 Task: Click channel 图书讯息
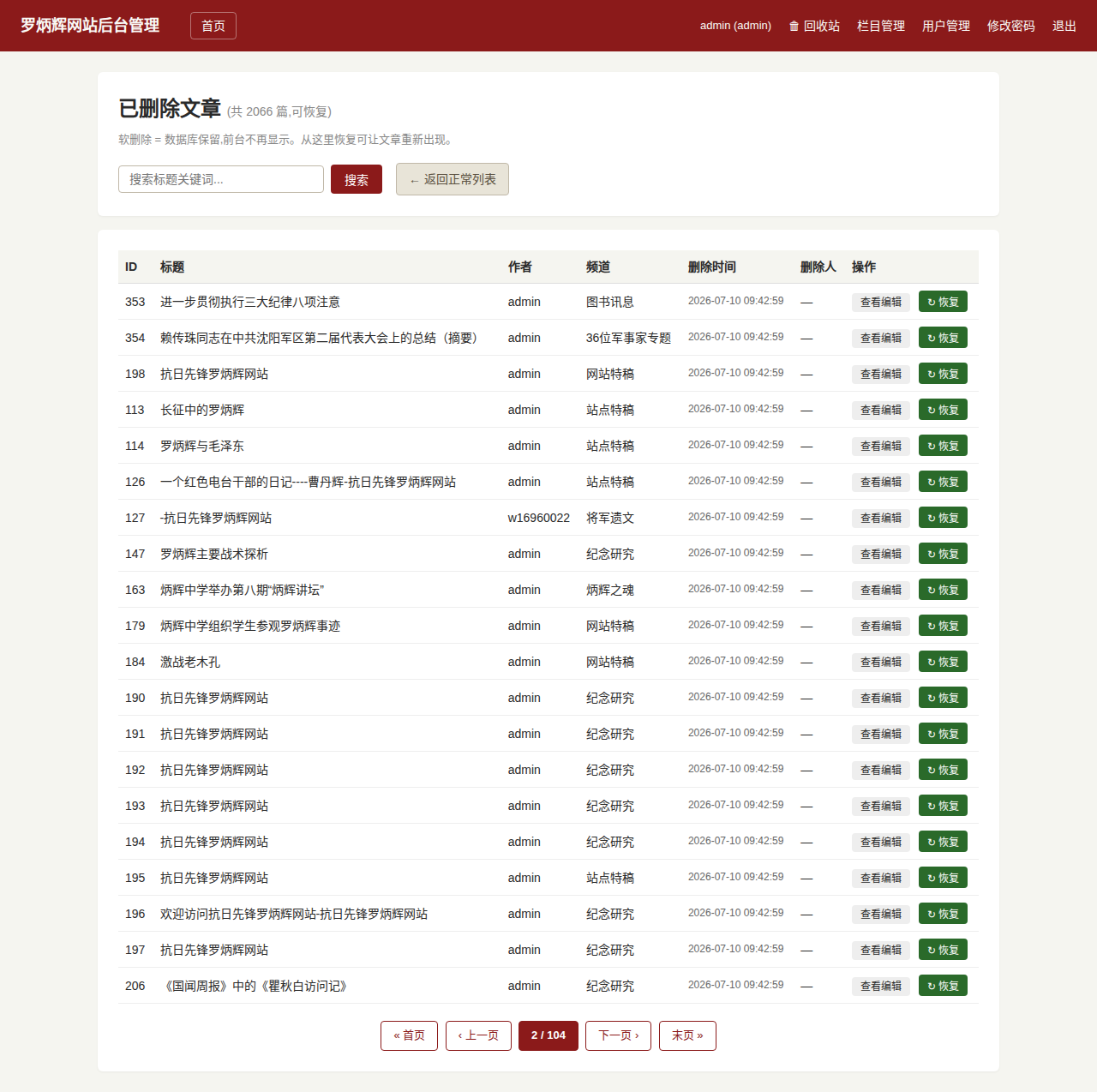tap(610, 302)
